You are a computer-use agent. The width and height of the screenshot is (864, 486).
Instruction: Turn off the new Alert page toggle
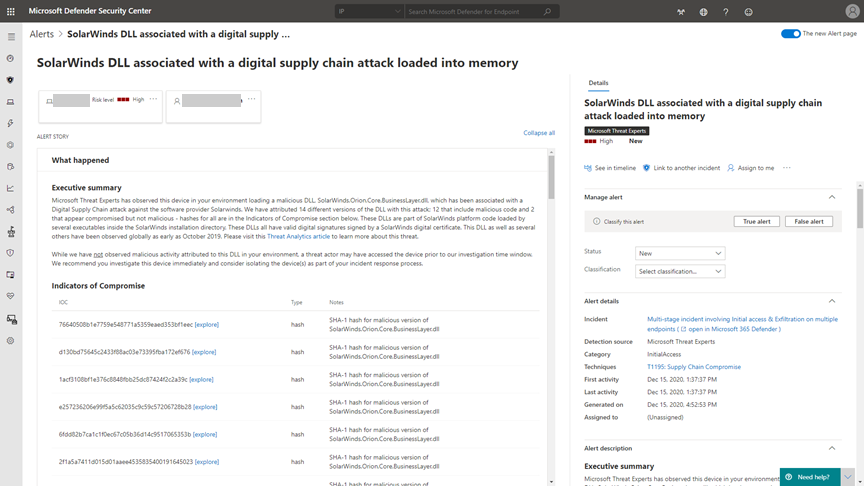[790, 34]
